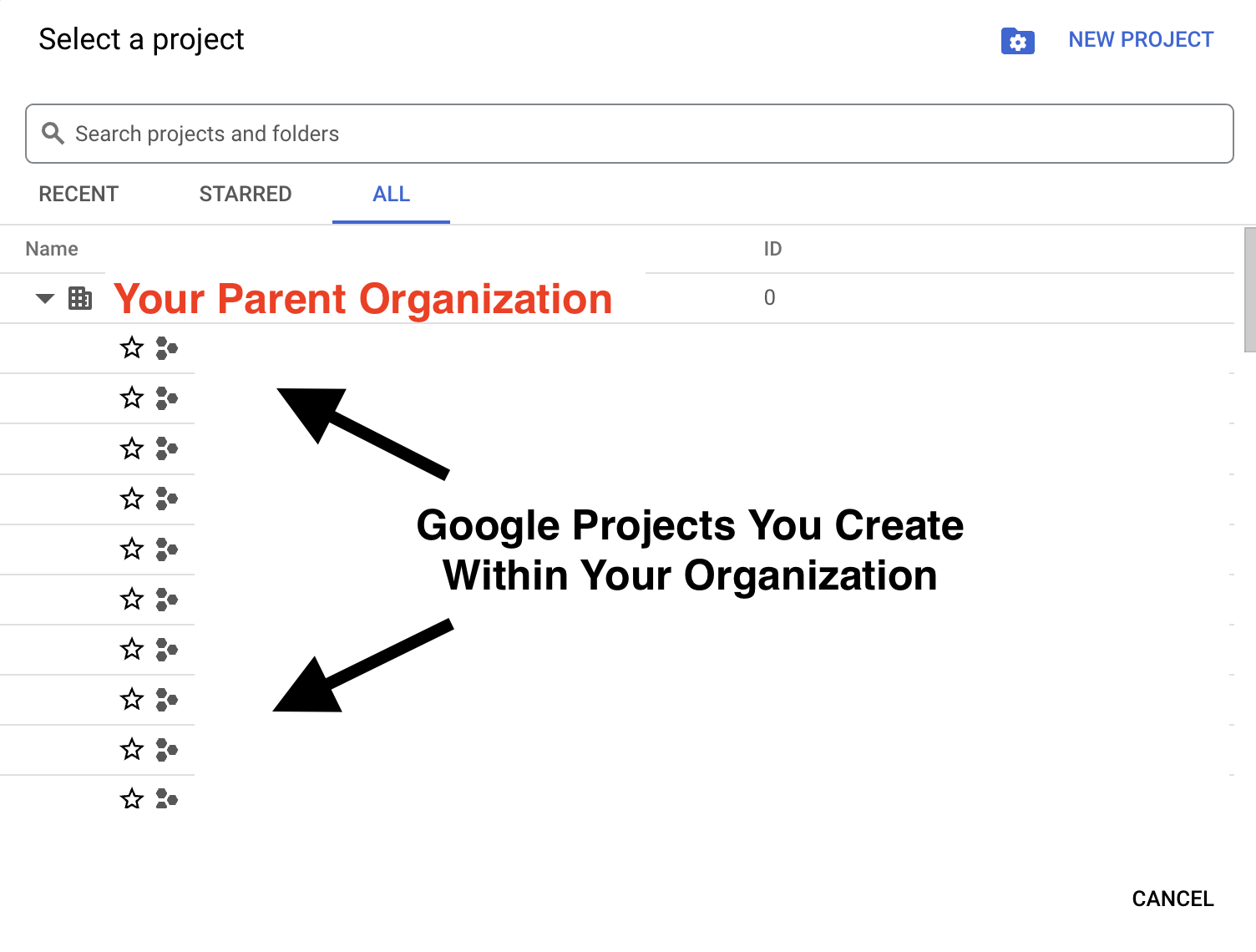Viewport: 1256px width, 952px height.
Task: Collapse the Your Parent Organization tree
Action: 45,298
